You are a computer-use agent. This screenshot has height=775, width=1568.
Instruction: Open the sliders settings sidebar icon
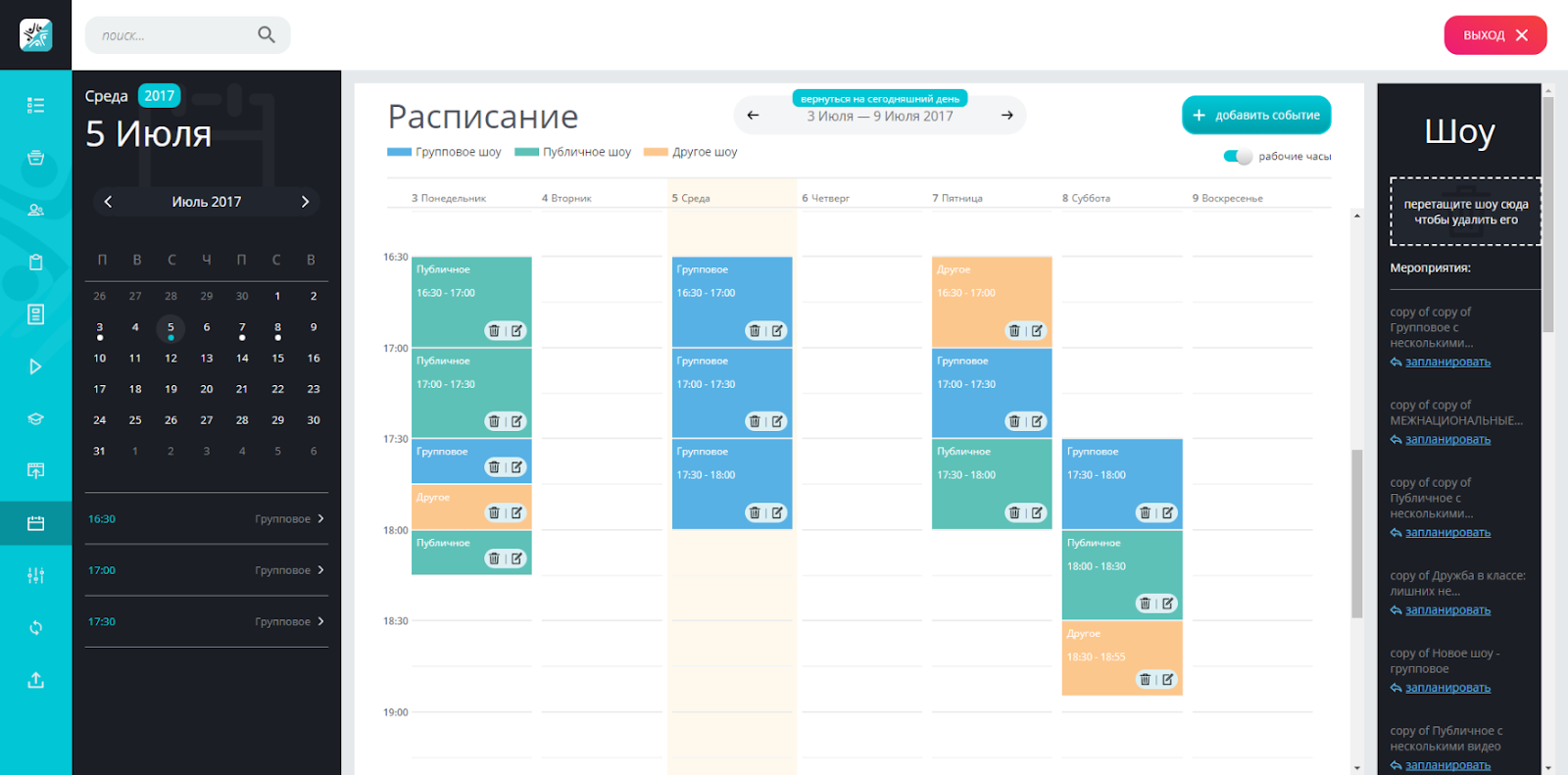click(x=35, y=575)
